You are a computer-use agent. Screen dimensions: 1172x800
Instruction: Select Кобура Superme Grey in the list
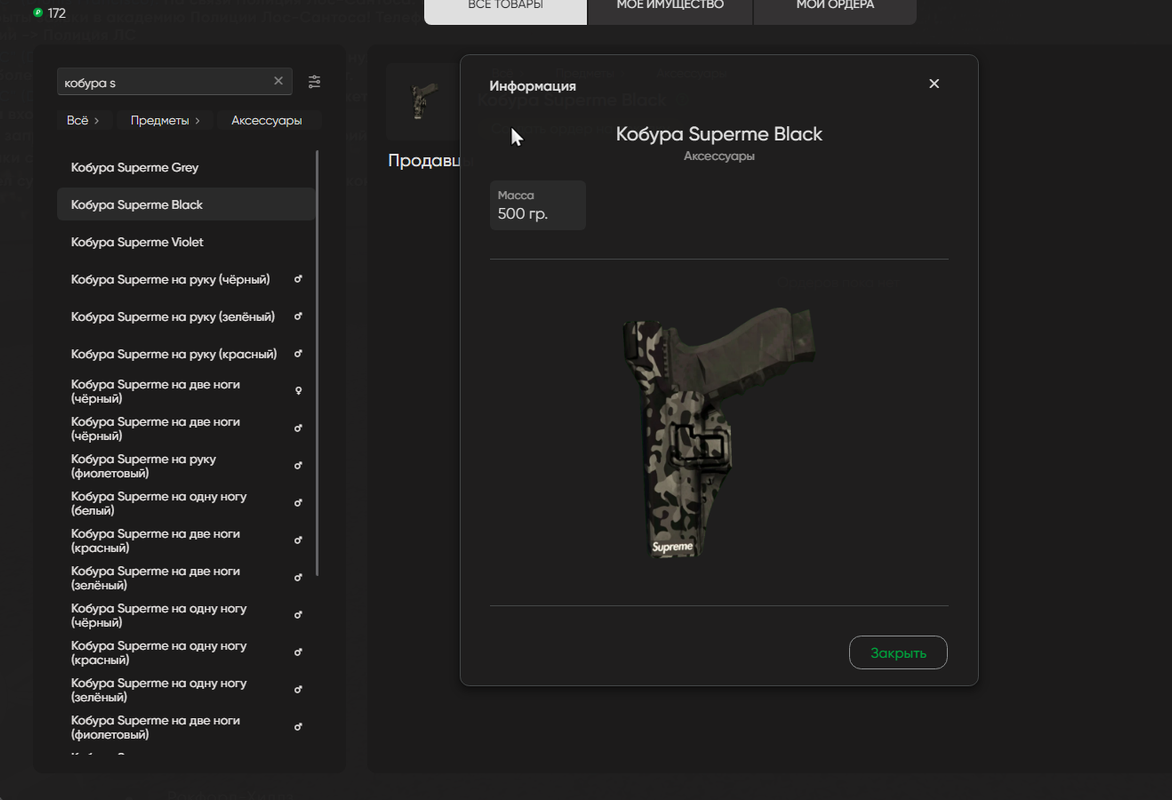pyautogui.click(x=185, y=167)
